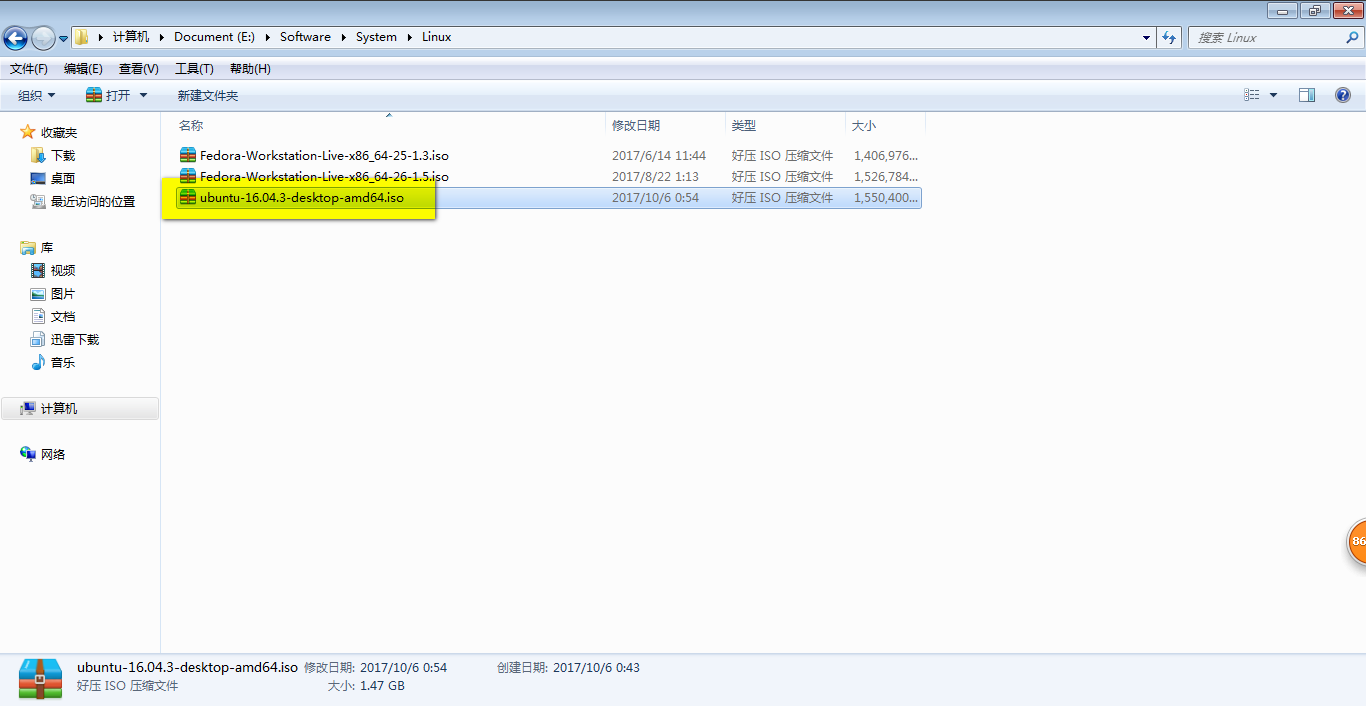Viewport: 1366px width, 706px height.
Task: Open the view options dropdown arrow
Action: tap(1273, 95)
